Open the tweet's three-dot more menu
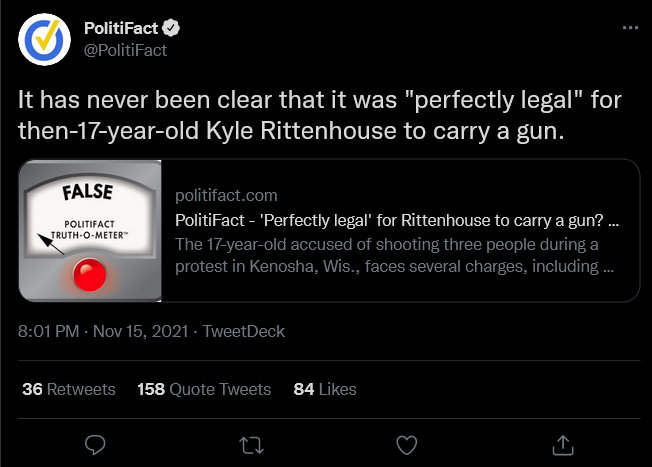This screenshot has height=467, width=652. [629, 28]
